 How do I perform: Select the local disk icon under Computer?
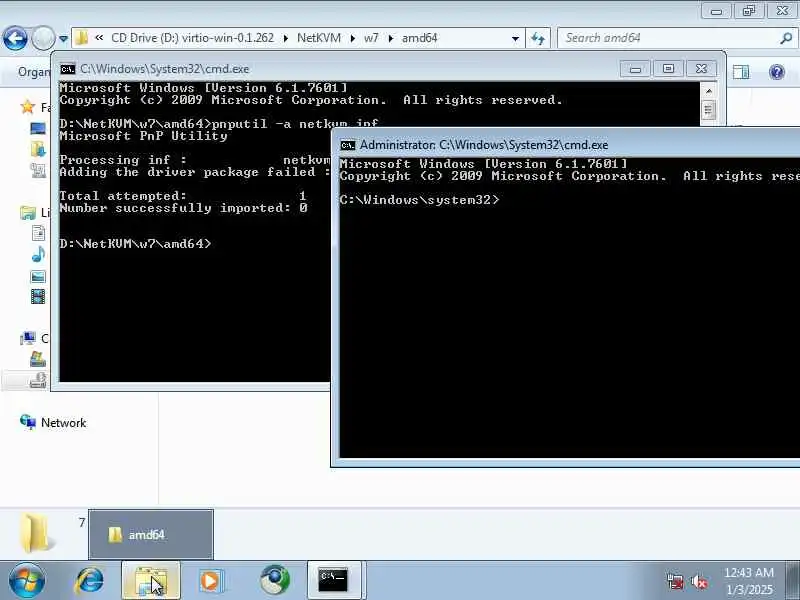pyautogui.click(x=38, y=359)
